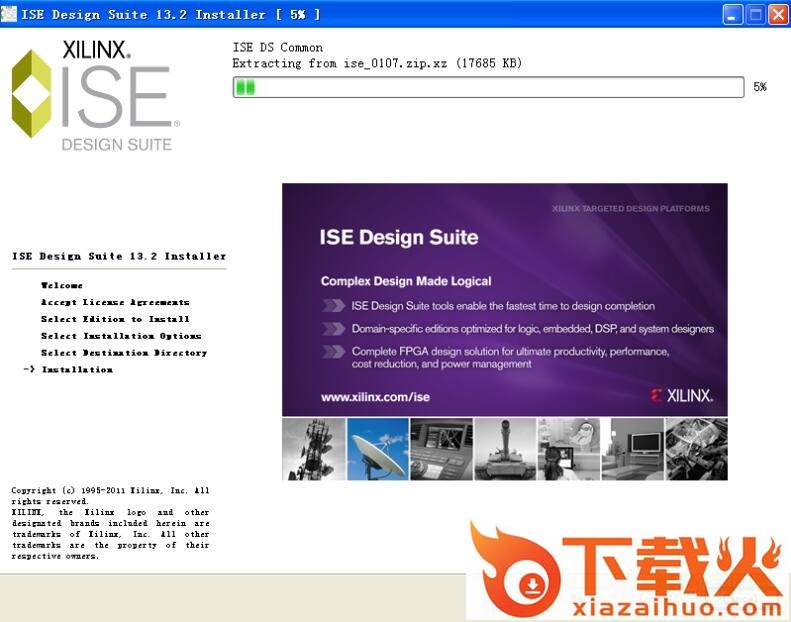Viewport: 791px width, 622px height.
Task: Minimize the ISE installer window
Action: pyautogui.click(x=733, y=14)
